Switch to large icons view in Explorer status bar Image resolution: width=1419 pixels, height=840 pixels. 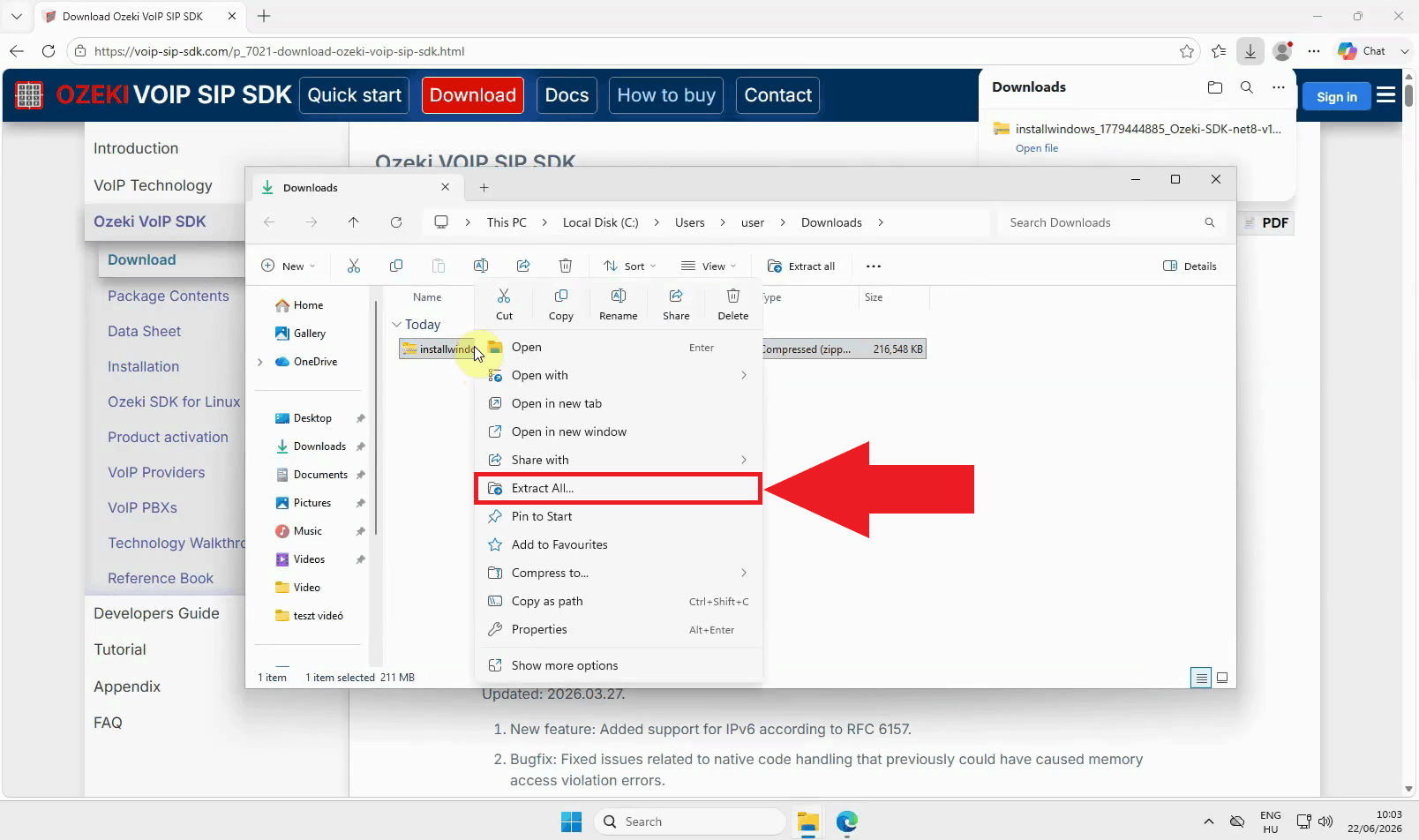(x=1222, y=678)
